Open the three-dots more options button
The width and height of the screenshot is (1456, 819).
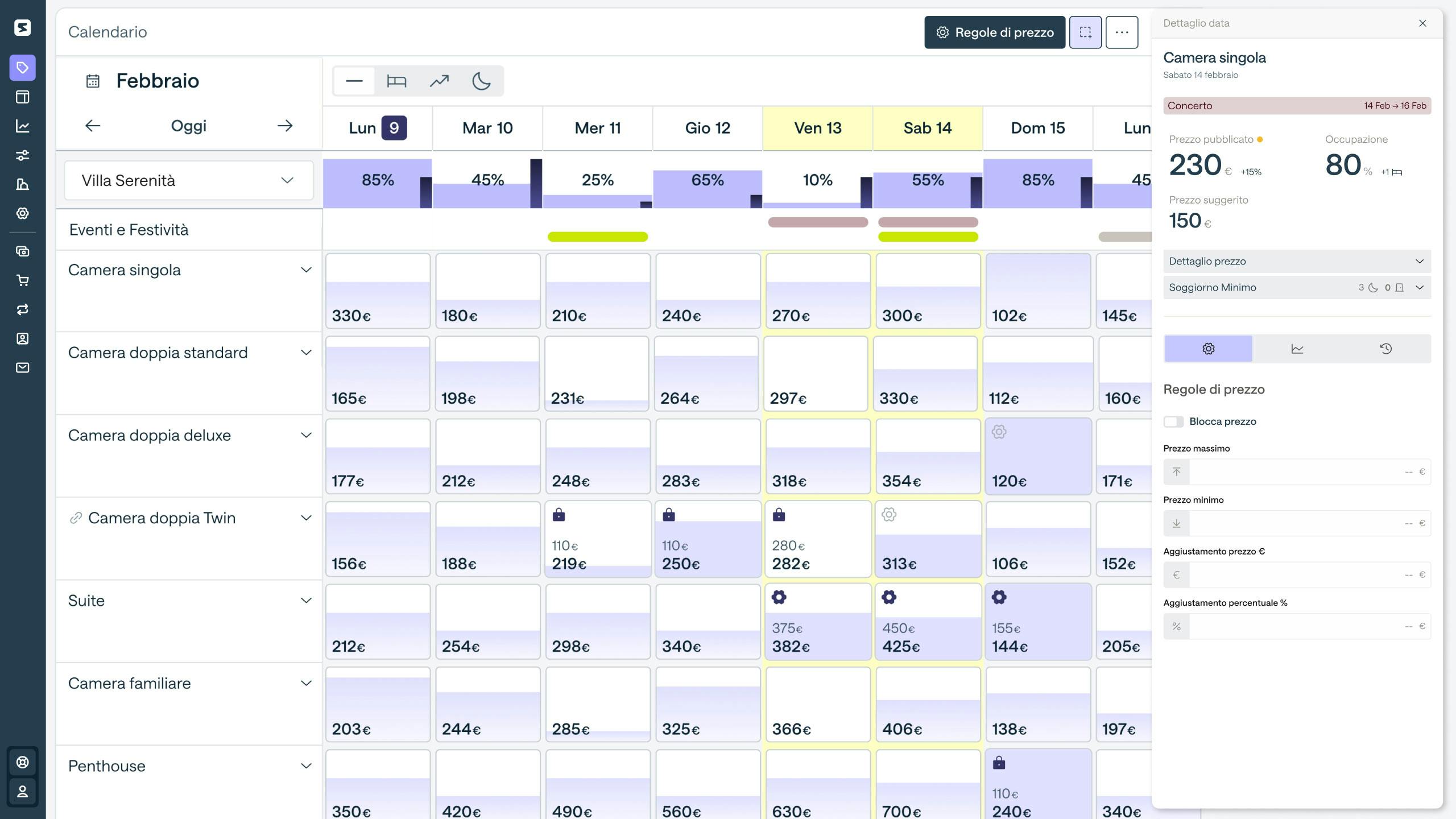click(x=1122, y=32)
